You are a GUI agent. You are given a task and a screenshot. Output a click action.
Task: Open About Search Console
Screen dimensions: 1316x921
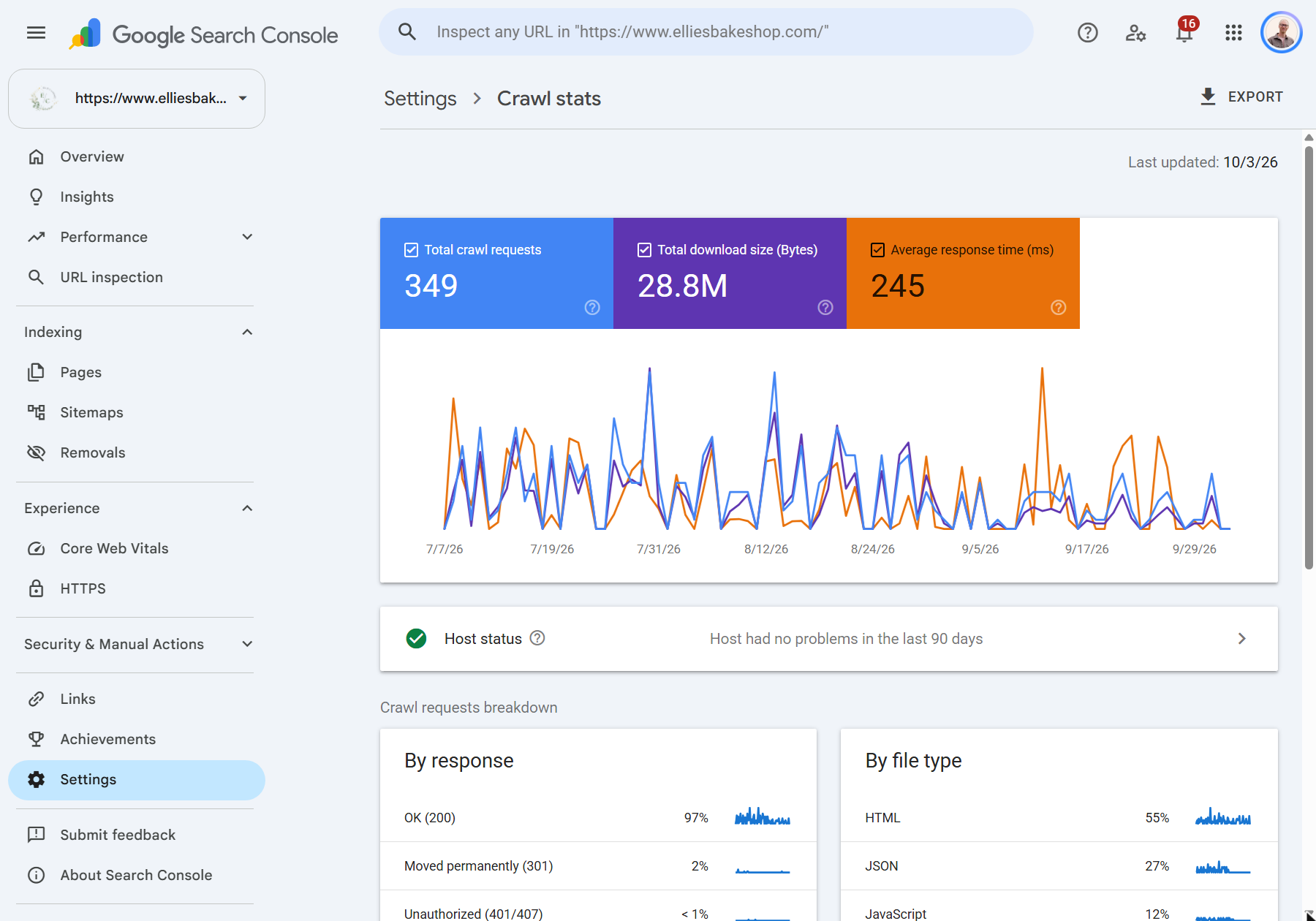(x=137, y=875)
